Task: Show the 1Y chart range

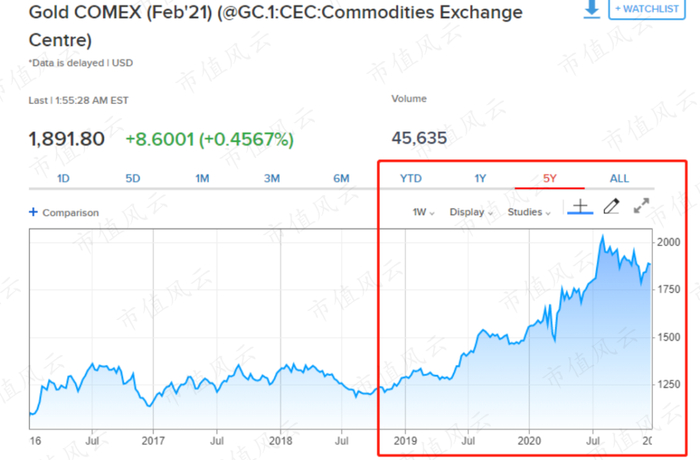Action: pyautogui.click(x=480, y=178)
